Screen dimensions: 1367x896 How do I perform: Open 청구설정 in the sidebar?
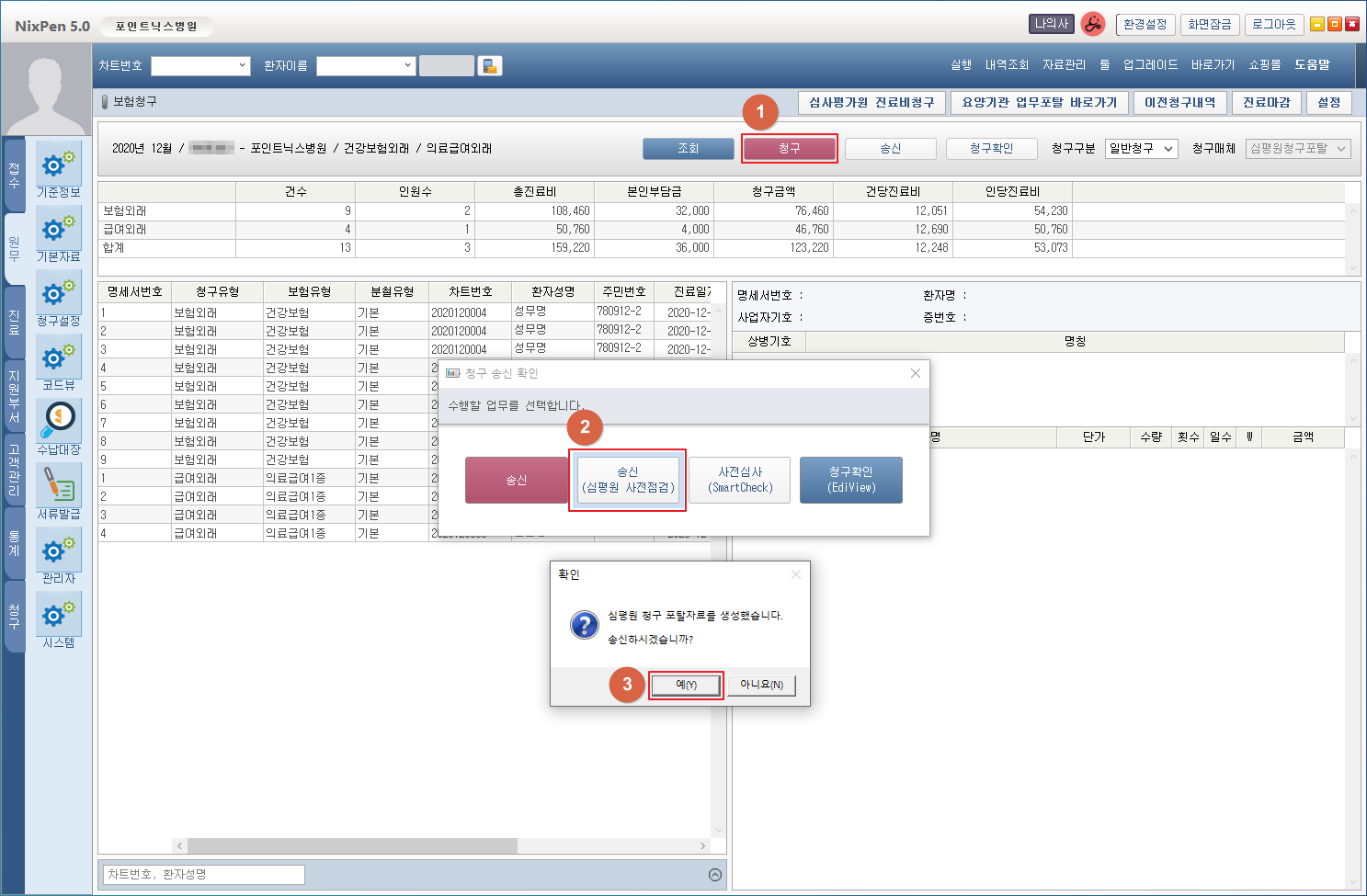coord(58,294)
